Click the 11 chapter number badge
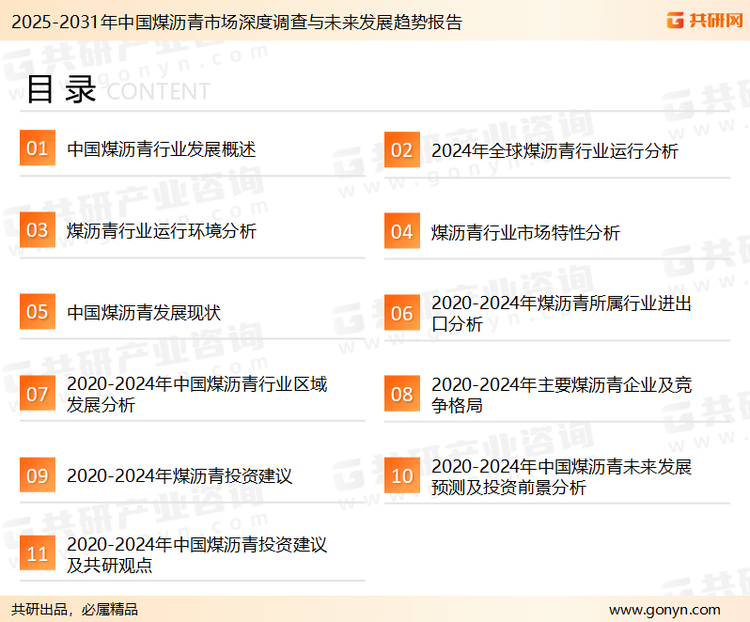 click(37, 555)
